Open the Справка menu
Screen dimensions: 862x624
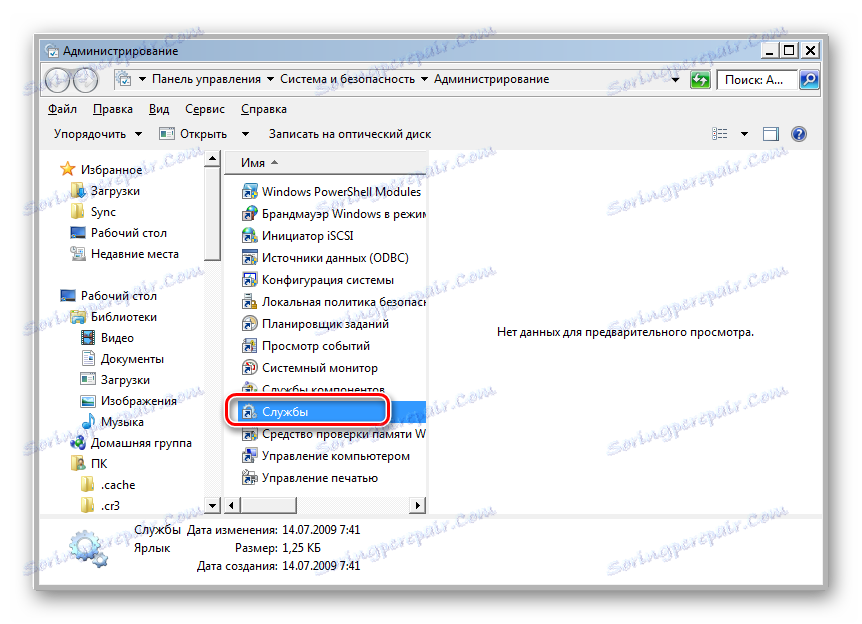click(263, 109)
